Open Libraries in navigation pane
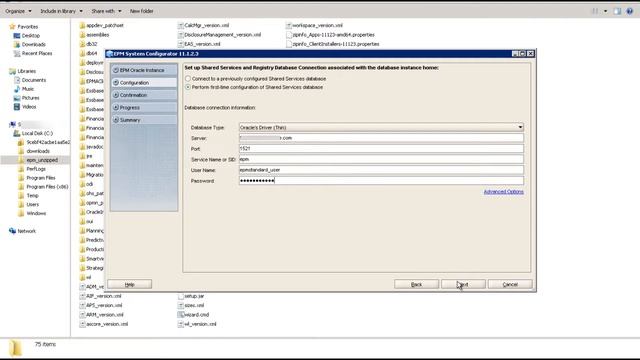640x360 pixels. coord(23,71)
